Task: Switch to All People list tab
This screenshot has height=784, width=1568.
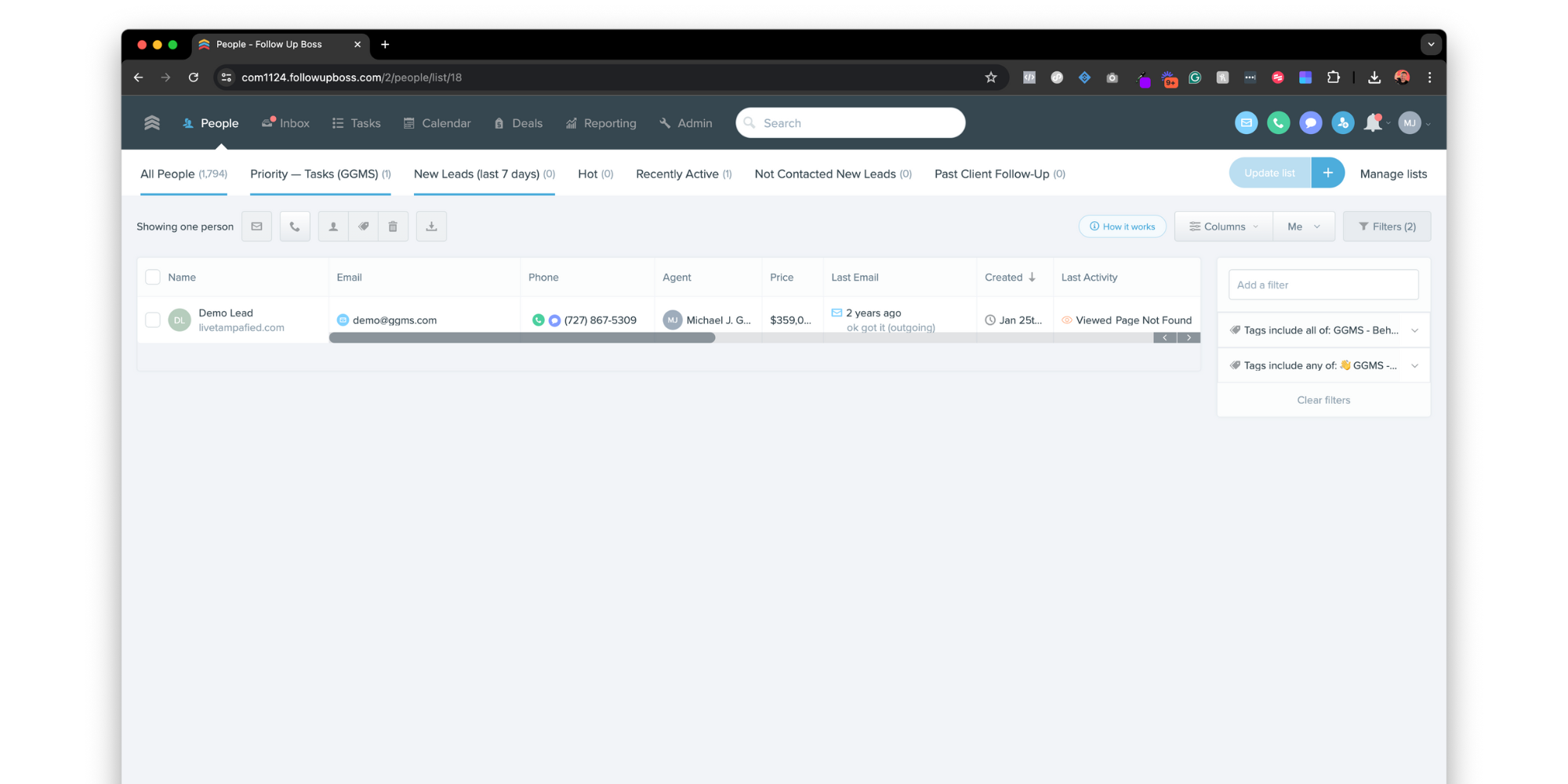Action: click(x=183, y=174)
